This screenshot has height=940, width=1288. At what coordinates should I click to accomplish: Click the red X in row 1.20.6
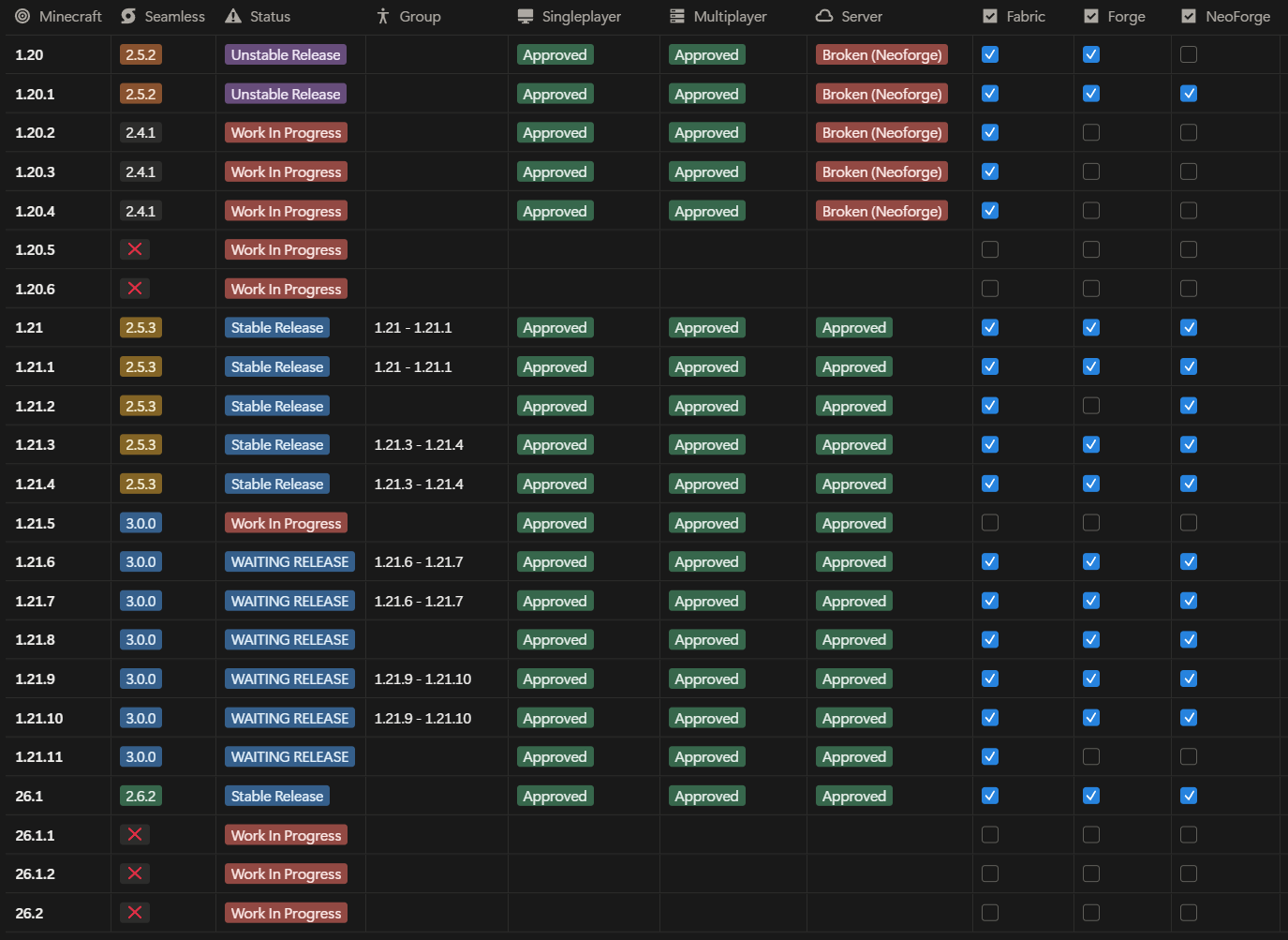135,289
